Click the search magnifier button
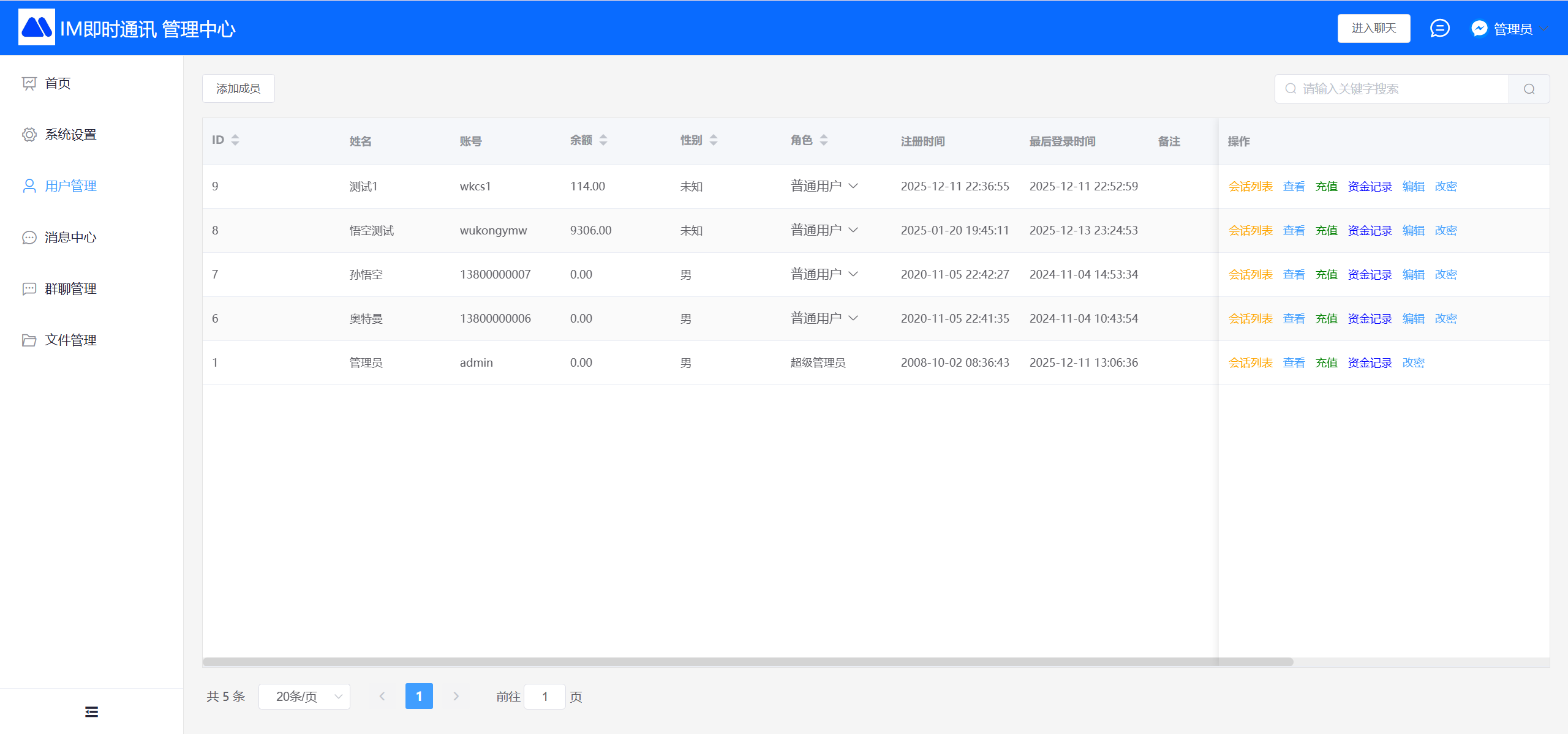Screen dimensions: 1568x734 click(x=1529, y=89)
